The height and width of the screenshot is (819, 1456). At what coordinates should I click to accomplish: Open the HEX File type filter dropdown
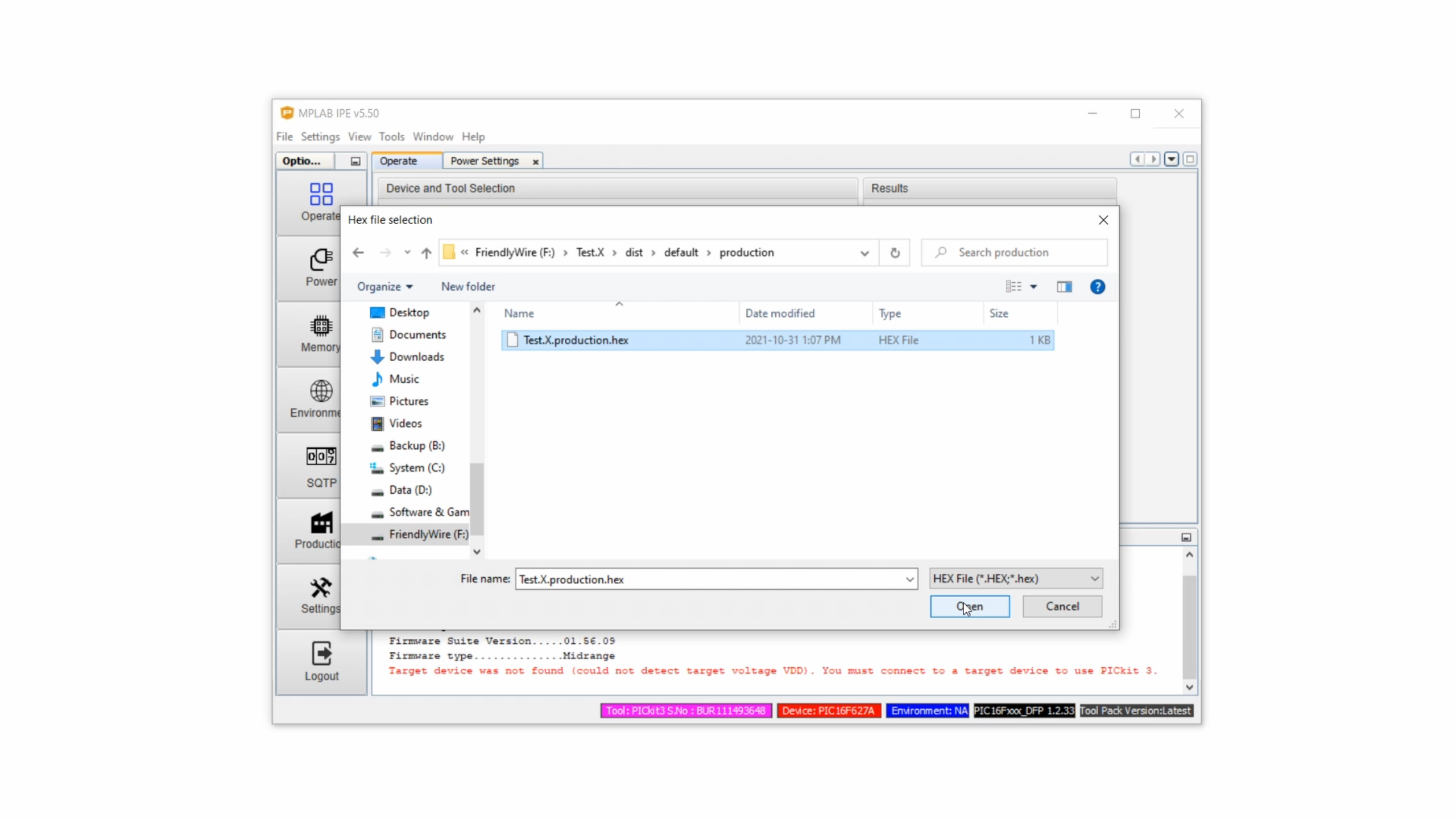(x=1016, y=578)
